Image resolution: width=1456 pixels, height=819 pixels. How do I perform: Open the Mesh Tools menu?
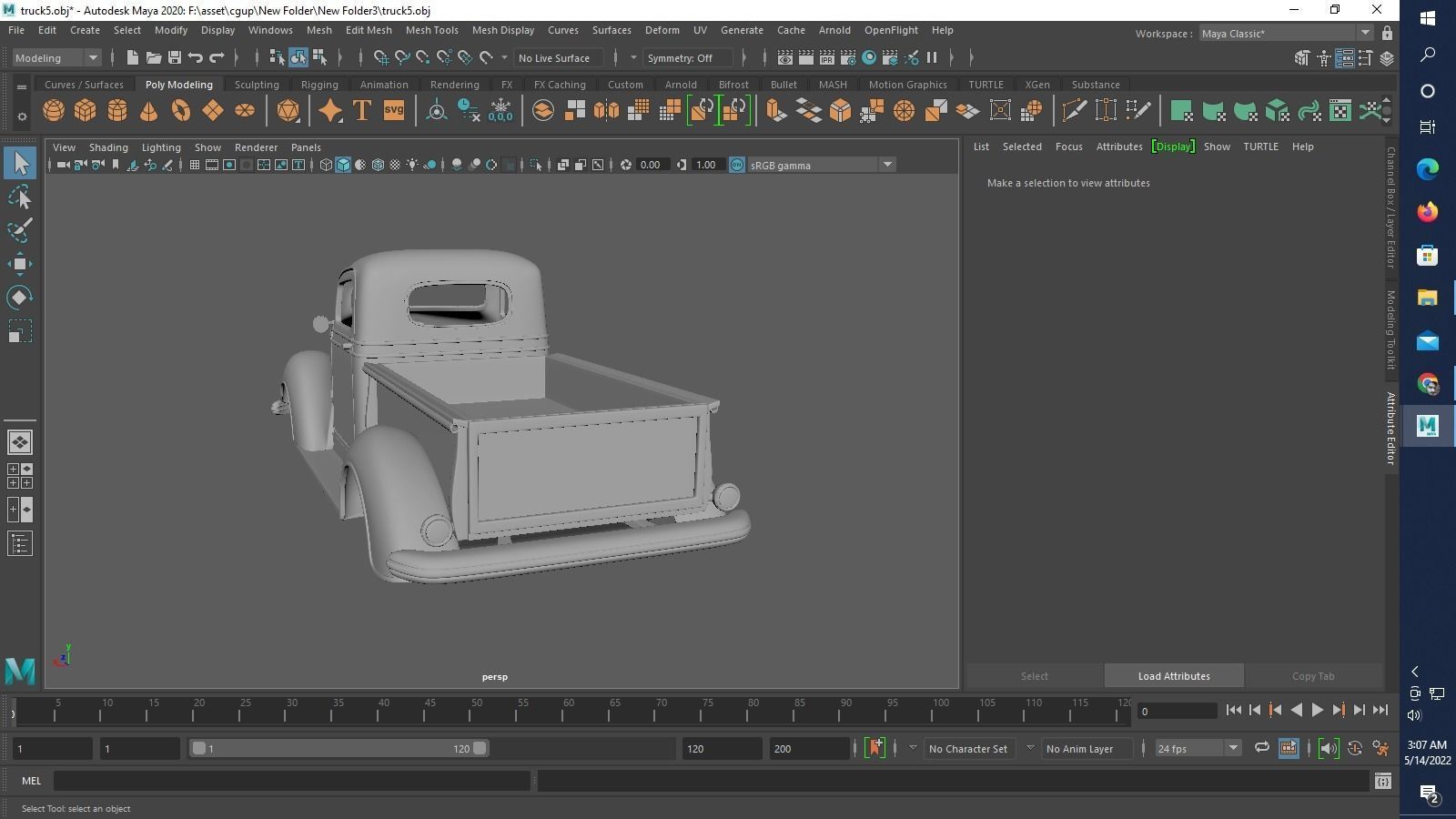tap(431, 30)
